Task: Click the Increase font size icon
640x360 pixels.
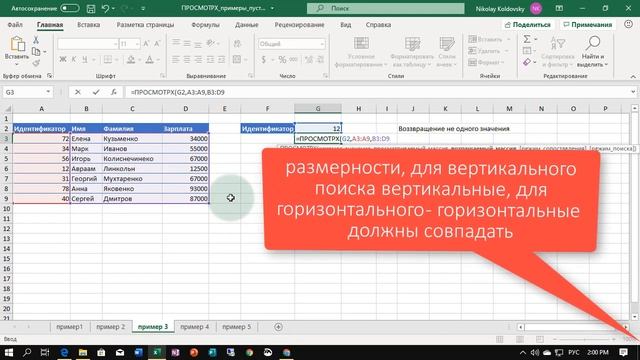Action: tap(146, 44)
